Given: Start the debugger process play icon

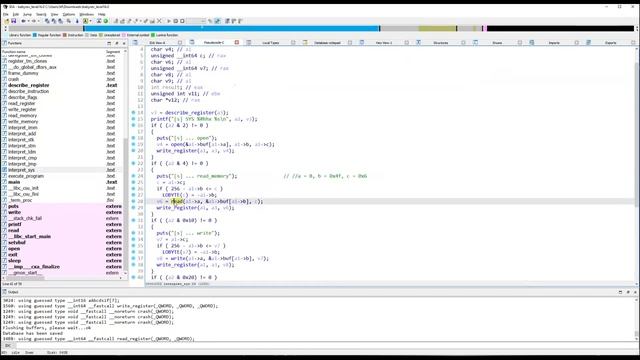Looking at the screenshot, I should point(169,21).
